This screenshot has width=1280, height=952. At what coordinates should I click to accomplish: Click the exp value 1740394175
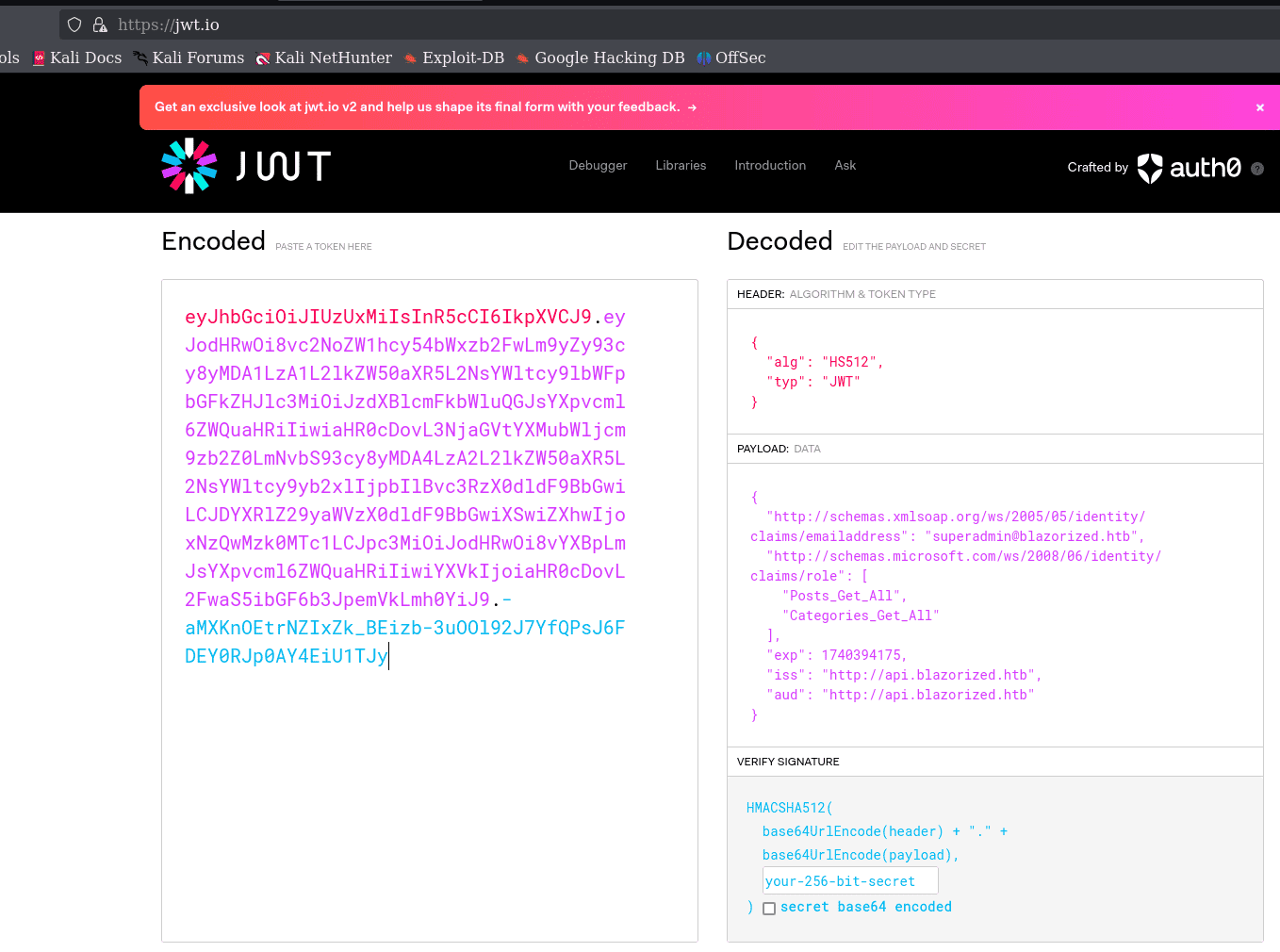861,655
